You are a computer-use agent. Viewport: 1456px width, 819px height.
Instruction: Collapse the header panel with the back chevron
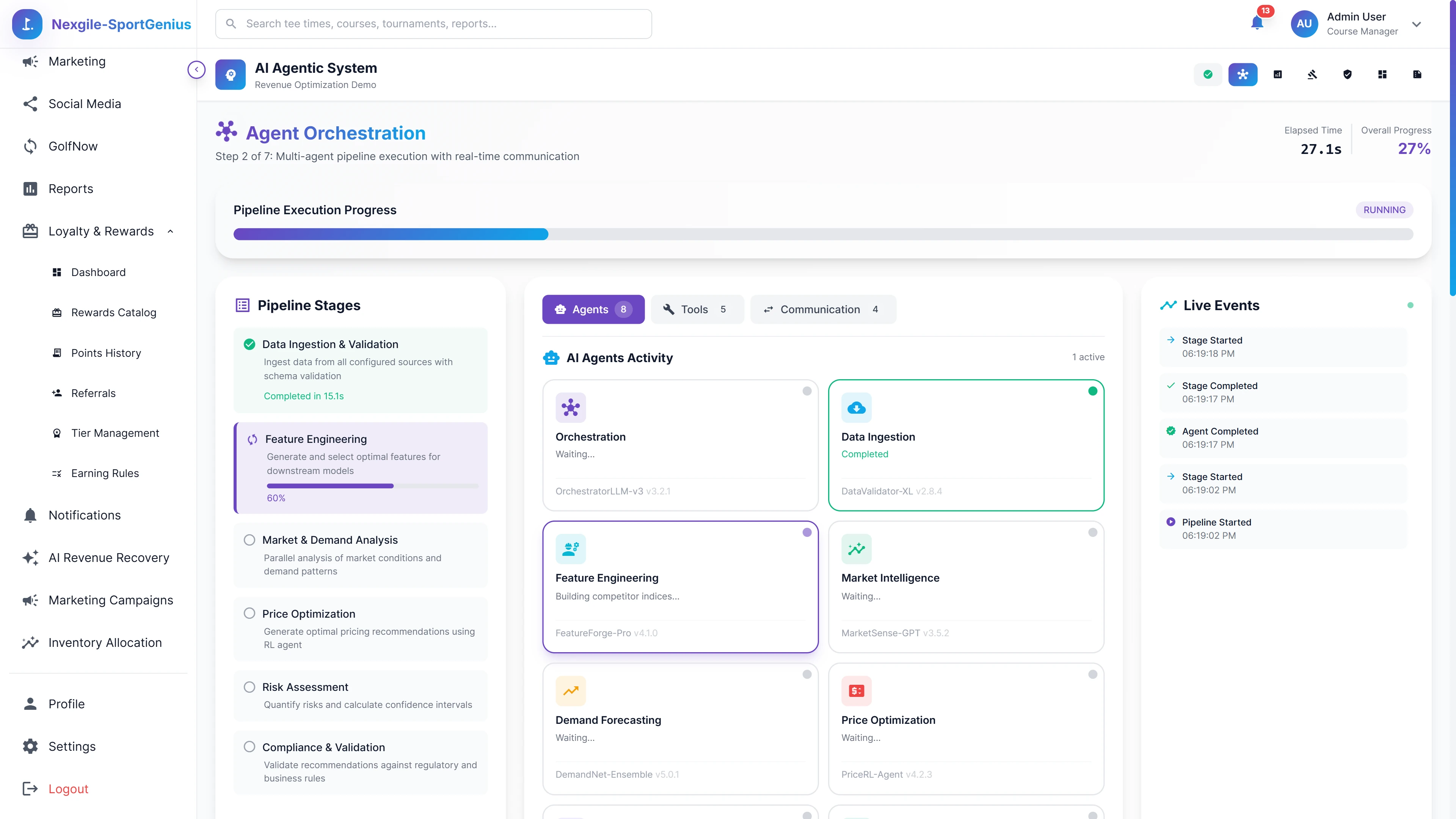196,69
